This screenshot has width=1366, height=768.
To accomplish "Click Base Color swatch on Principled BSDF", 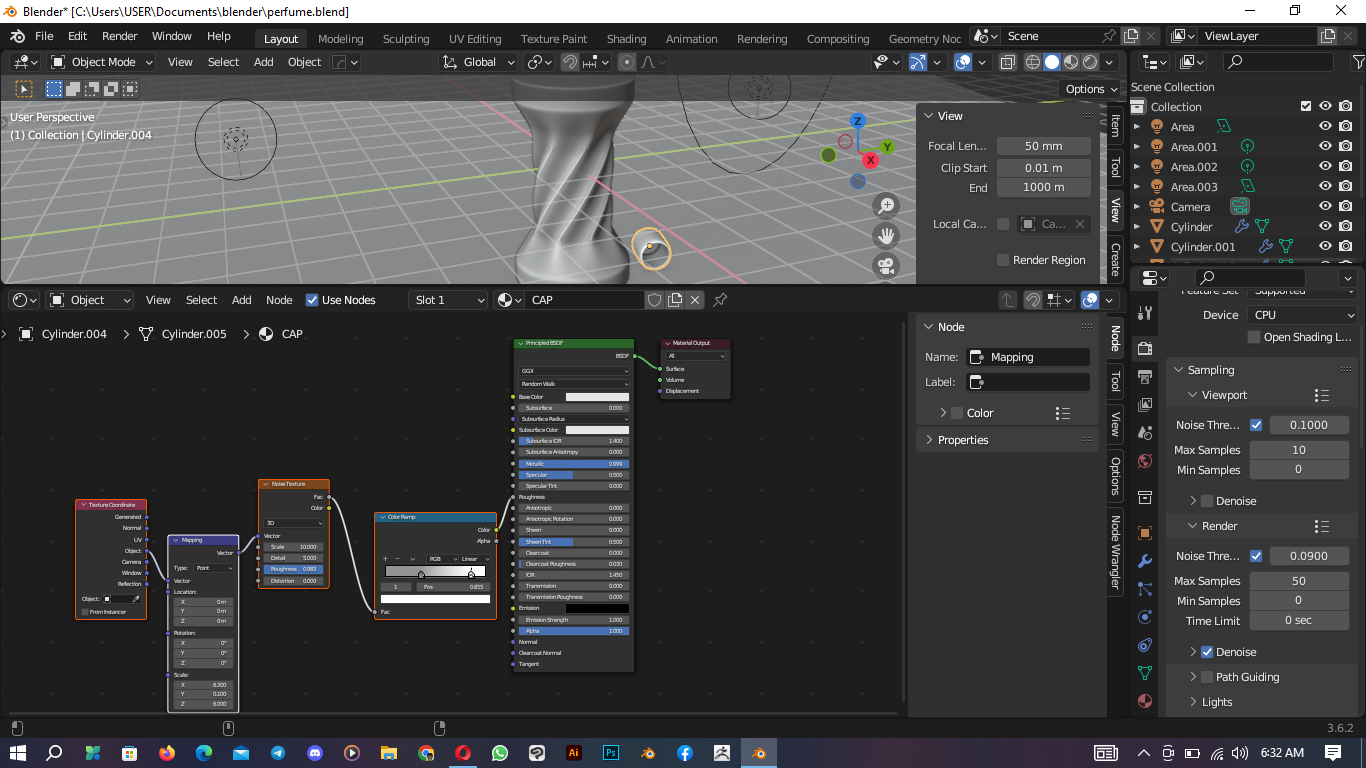I will tap(597, 397).
